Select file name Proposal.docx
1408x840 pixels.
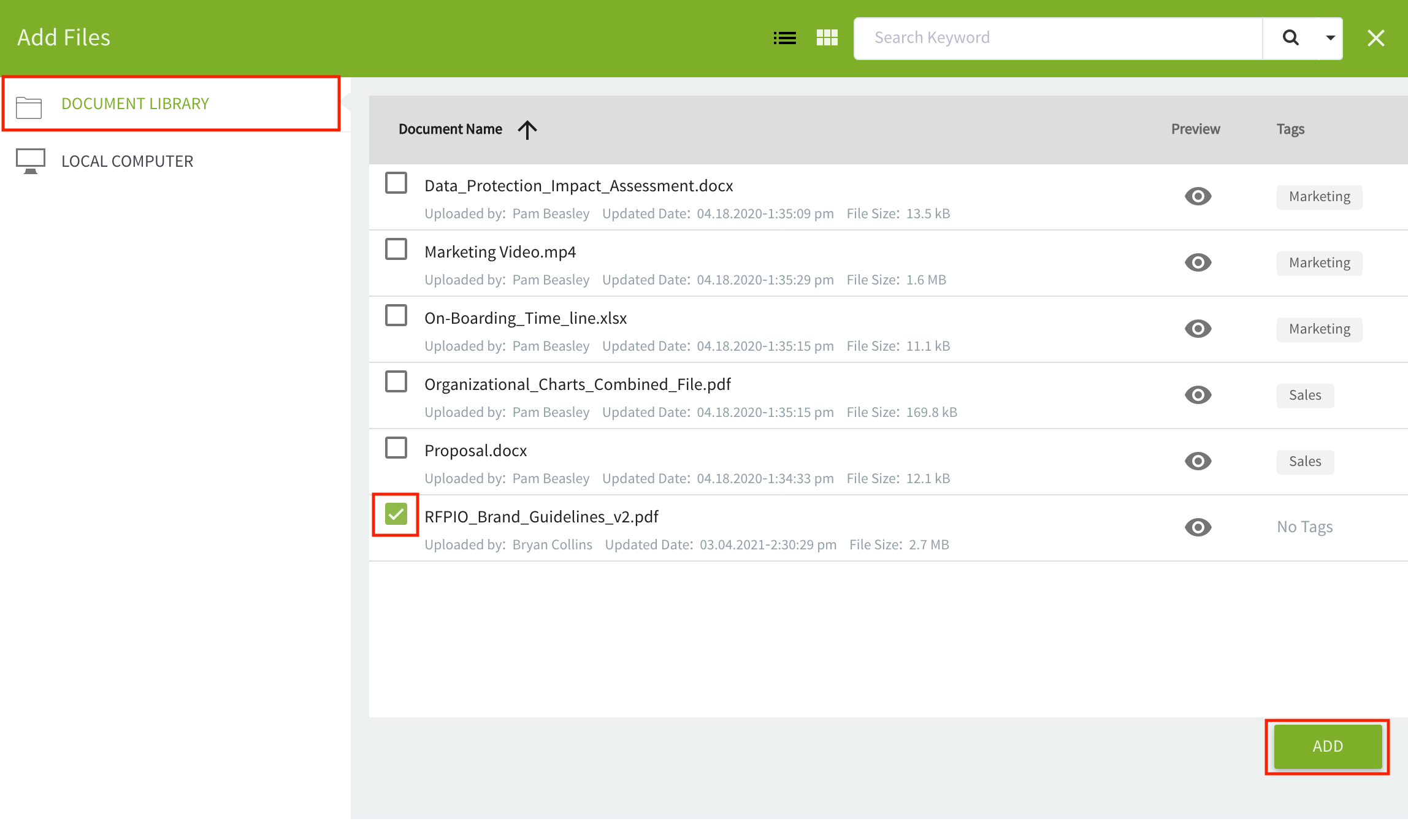click(x=475, y=451)
